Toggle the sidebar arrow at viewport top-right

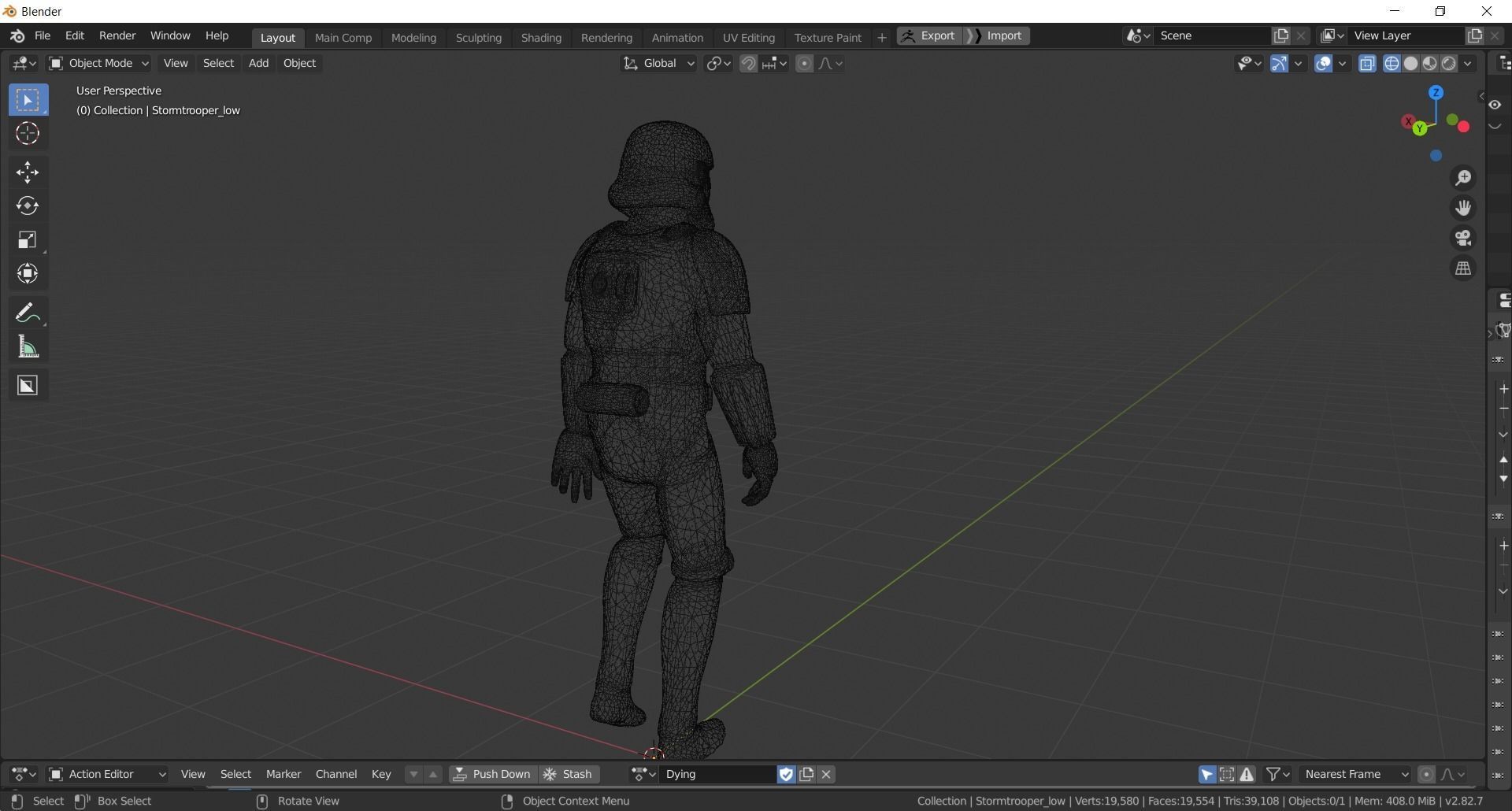[x=1481, y=97]
